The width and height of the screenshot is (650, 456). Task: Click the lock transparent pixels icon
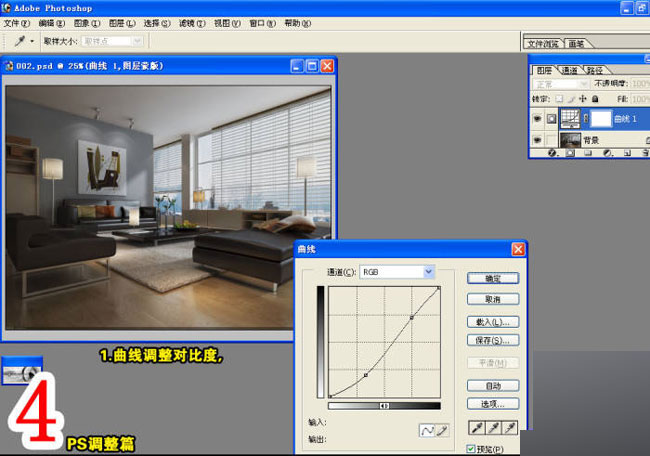pyautogui.click(x=559, y=99)
